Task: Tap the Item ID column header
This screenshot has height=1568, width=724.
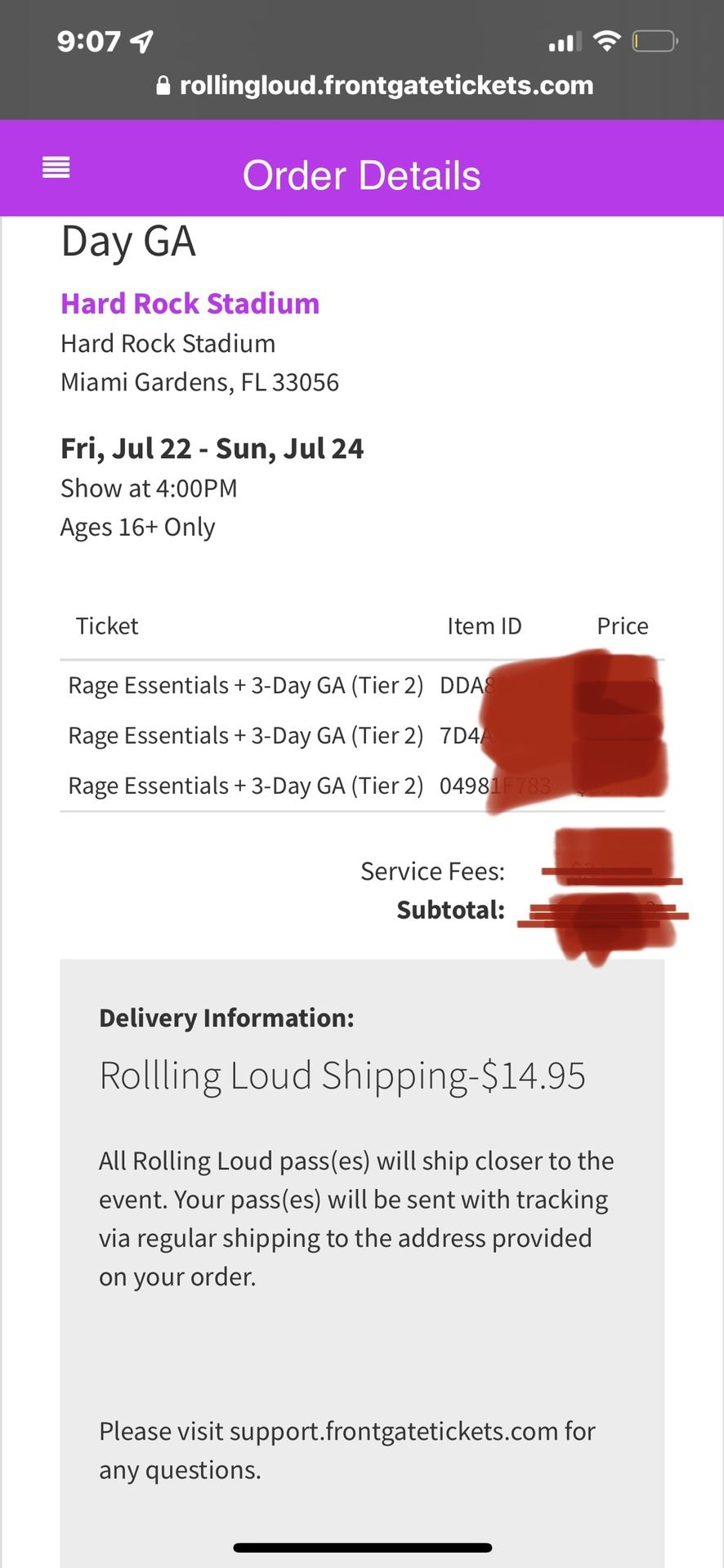Action: pyautogui.click(x=484, y=626)
